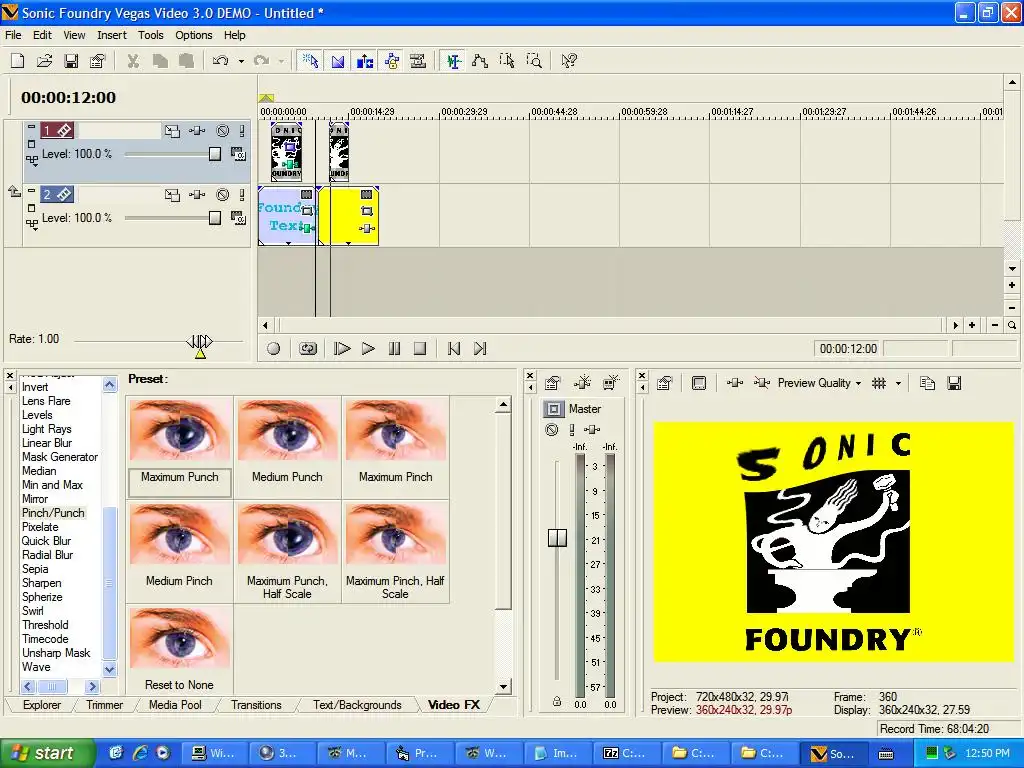1024x768 pixels.
Task: Toggle Lock Envelopes to Events button
Action: (x=392, y=61)
